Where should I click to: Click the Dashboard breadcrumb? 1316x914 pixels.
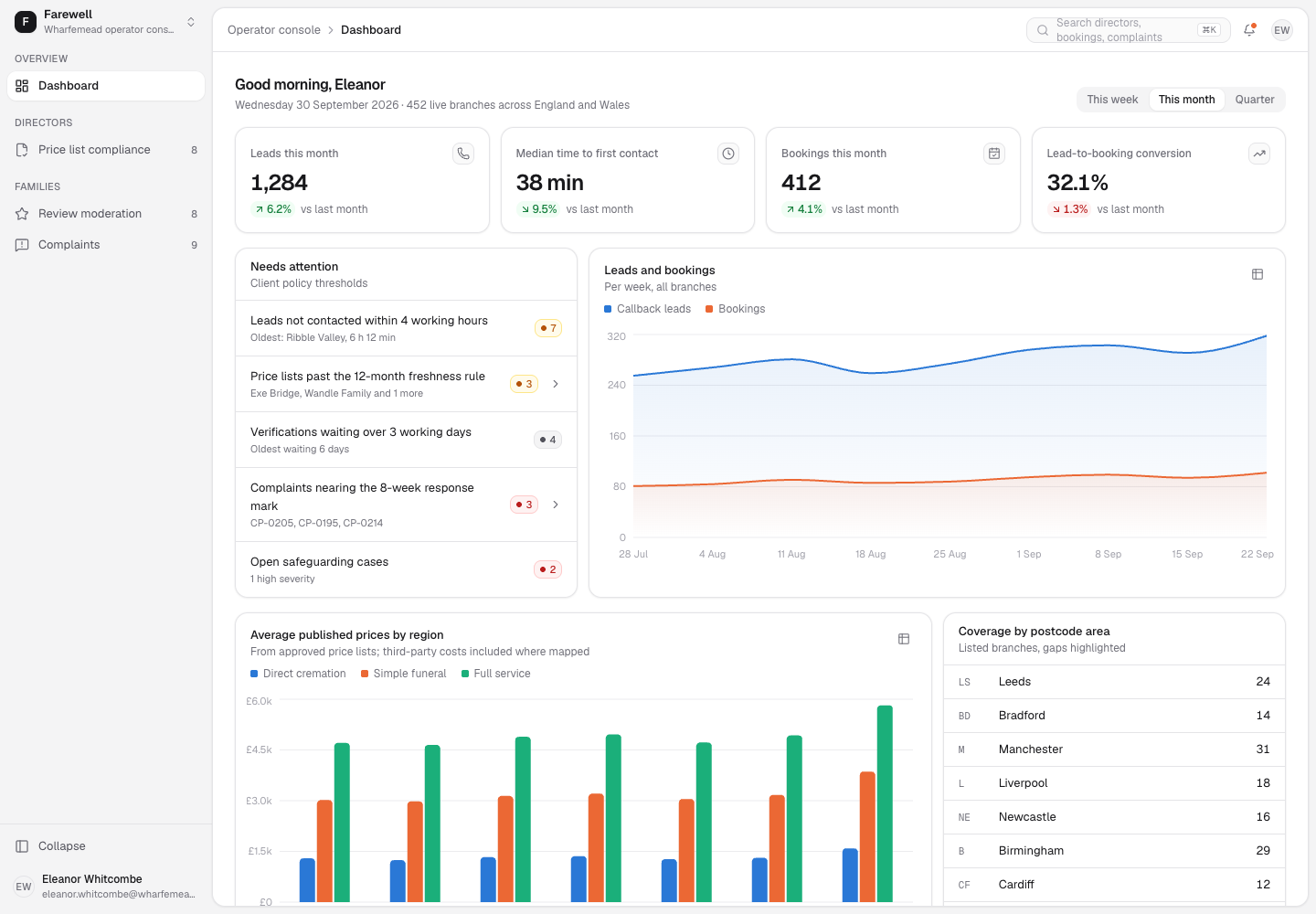click(x=371, y=30)
